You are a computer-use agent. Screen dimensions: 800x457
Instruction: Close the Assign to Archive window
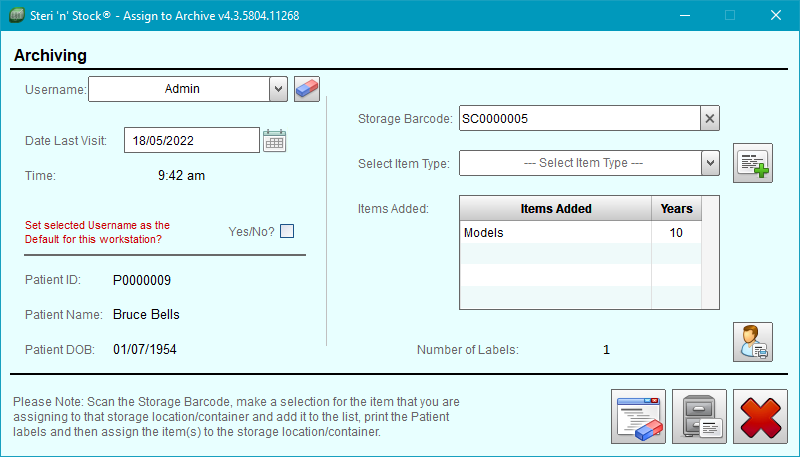(776, 15)
